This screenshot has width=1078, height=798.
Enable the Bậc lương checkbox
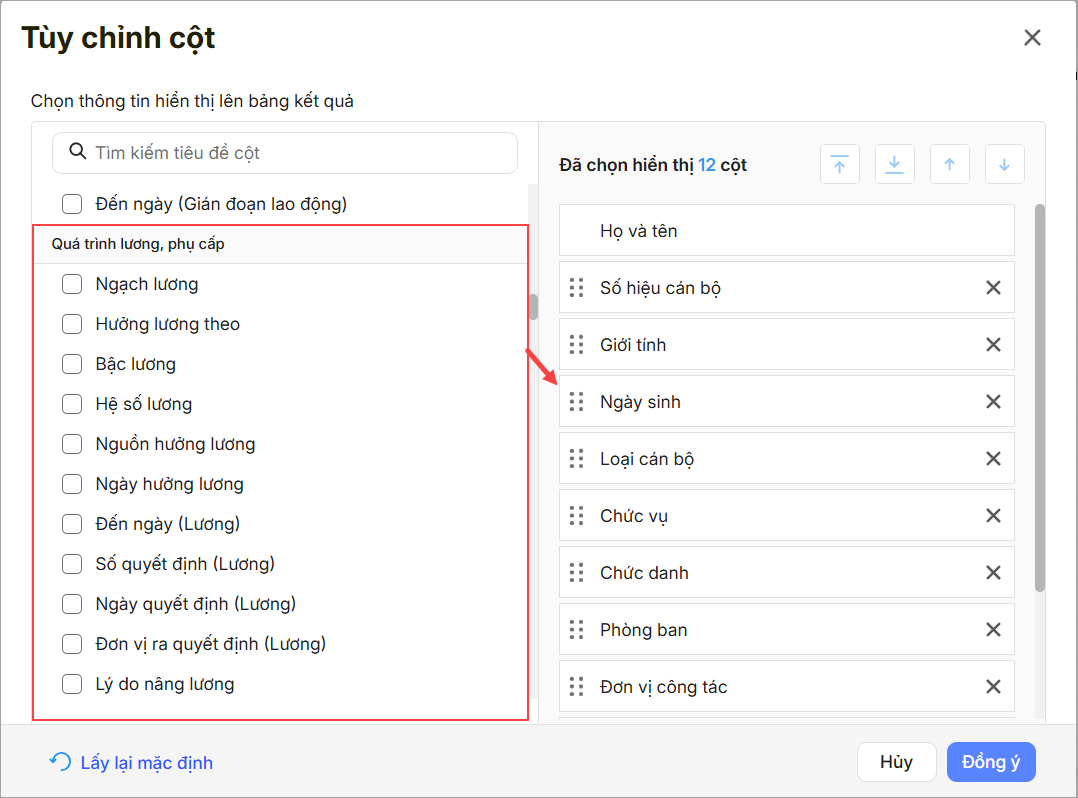coord(72,364)
